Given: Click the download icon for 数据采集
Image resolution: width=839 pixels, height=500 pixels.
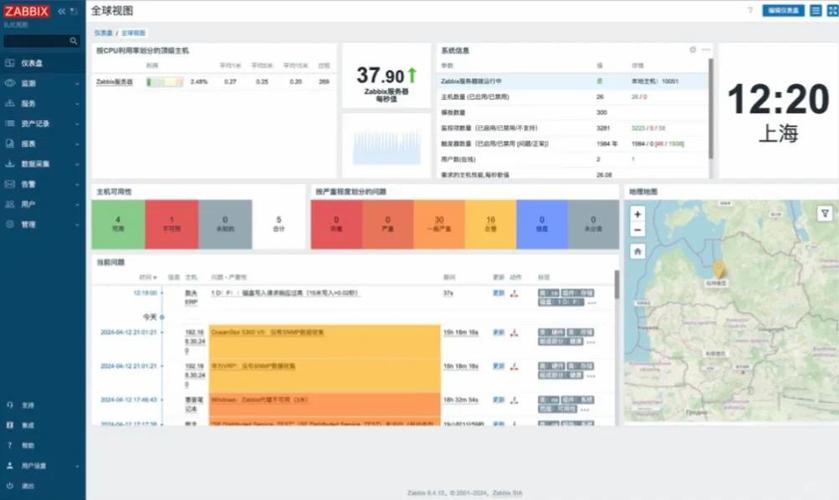Looking at the screenshot, I should point(10,164).
